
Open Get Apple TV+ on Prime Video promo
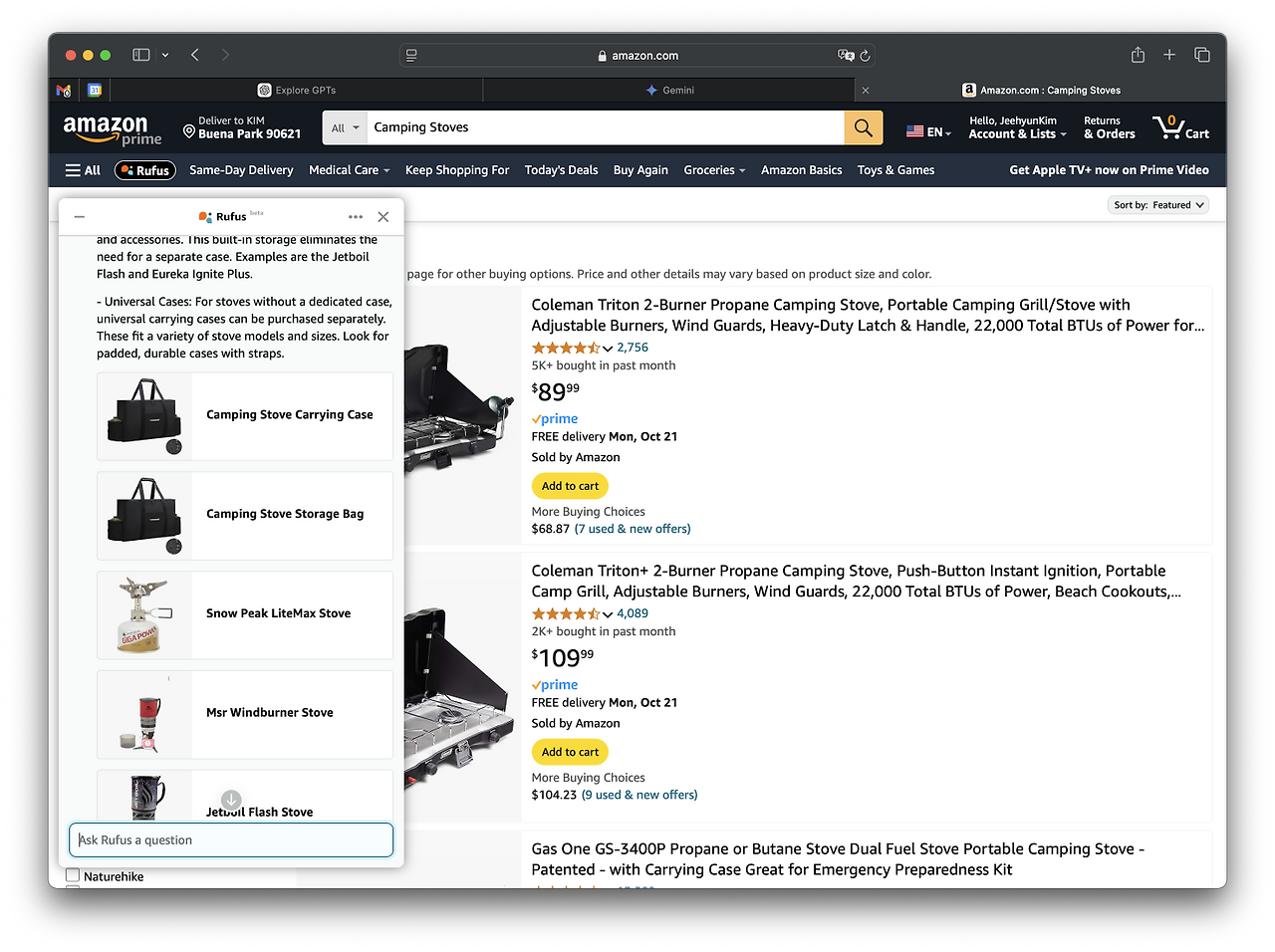coord(1110,170)
